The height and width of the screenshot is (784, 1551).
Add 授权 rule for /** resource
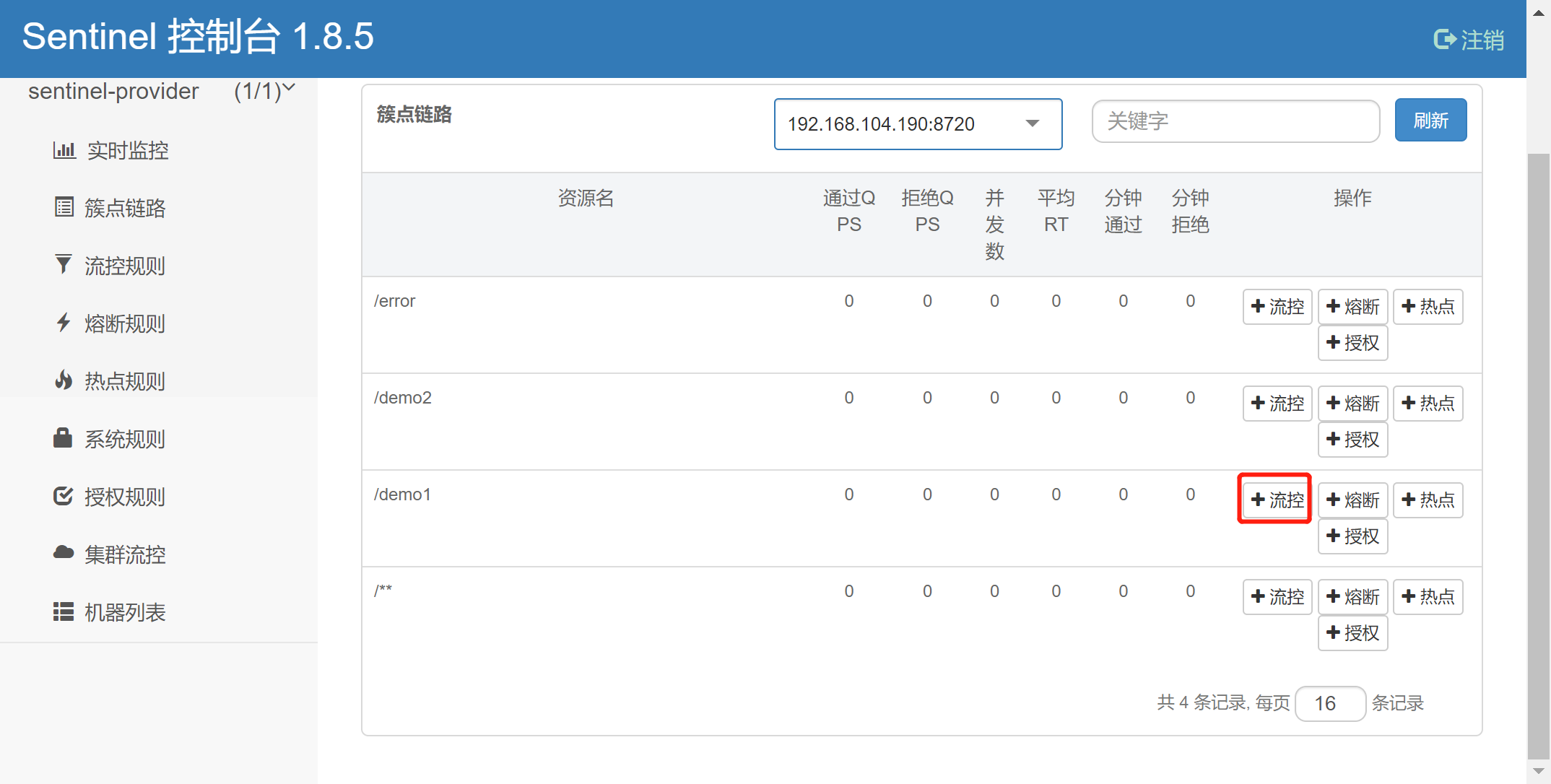point(1352,633)
